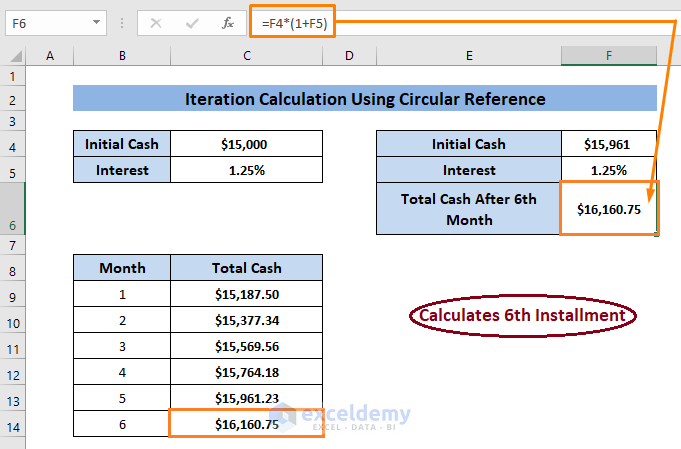681x449 pixels.
Task: Click the Select All corner triangle
Action: pos(15,54)
